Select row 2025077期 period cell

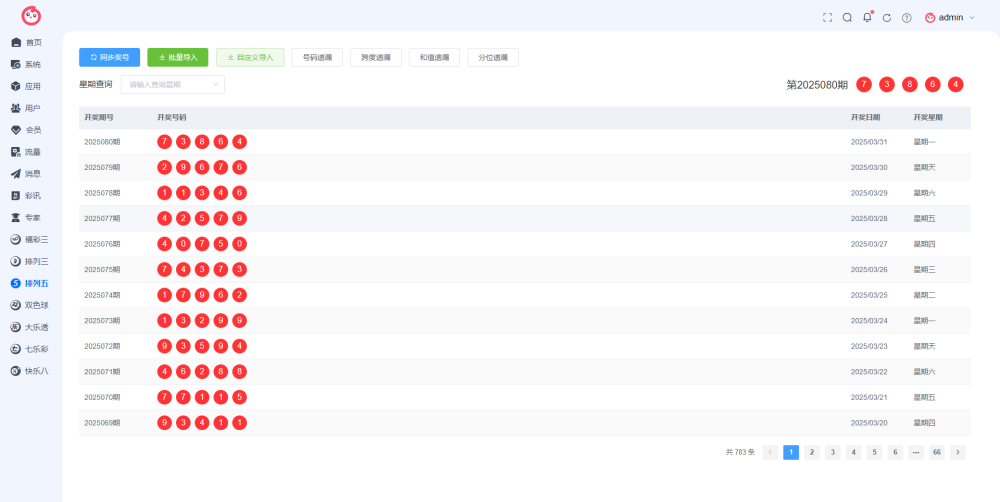point(102,218)
